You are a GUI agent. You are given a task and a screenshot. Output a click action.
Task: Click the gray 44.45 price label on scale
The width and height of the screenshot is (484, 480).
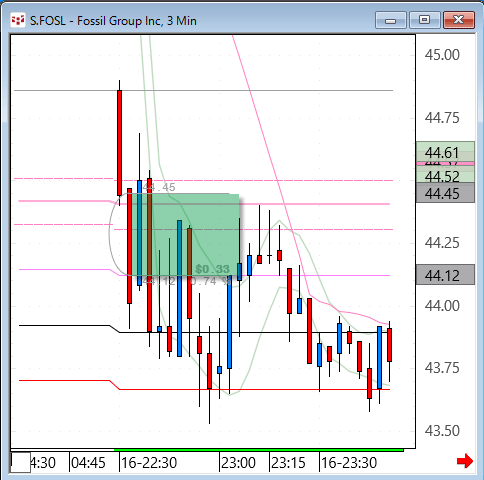445,193
